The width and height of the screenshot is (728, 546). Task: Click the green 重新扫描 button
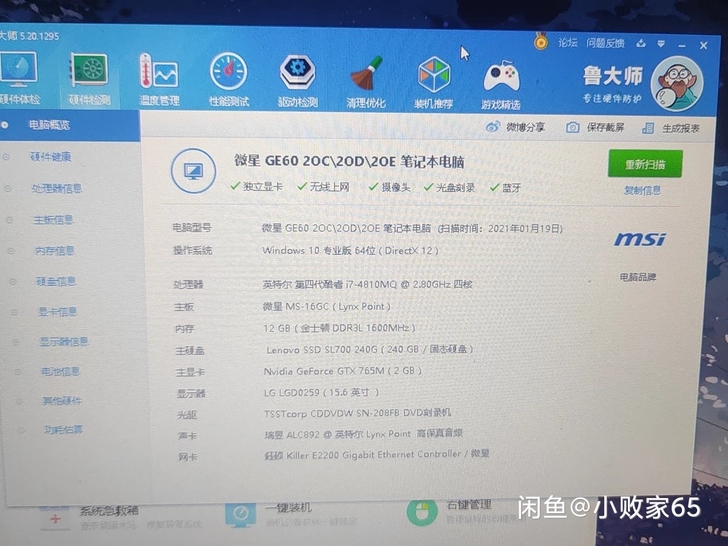click(x=645, y=163)
